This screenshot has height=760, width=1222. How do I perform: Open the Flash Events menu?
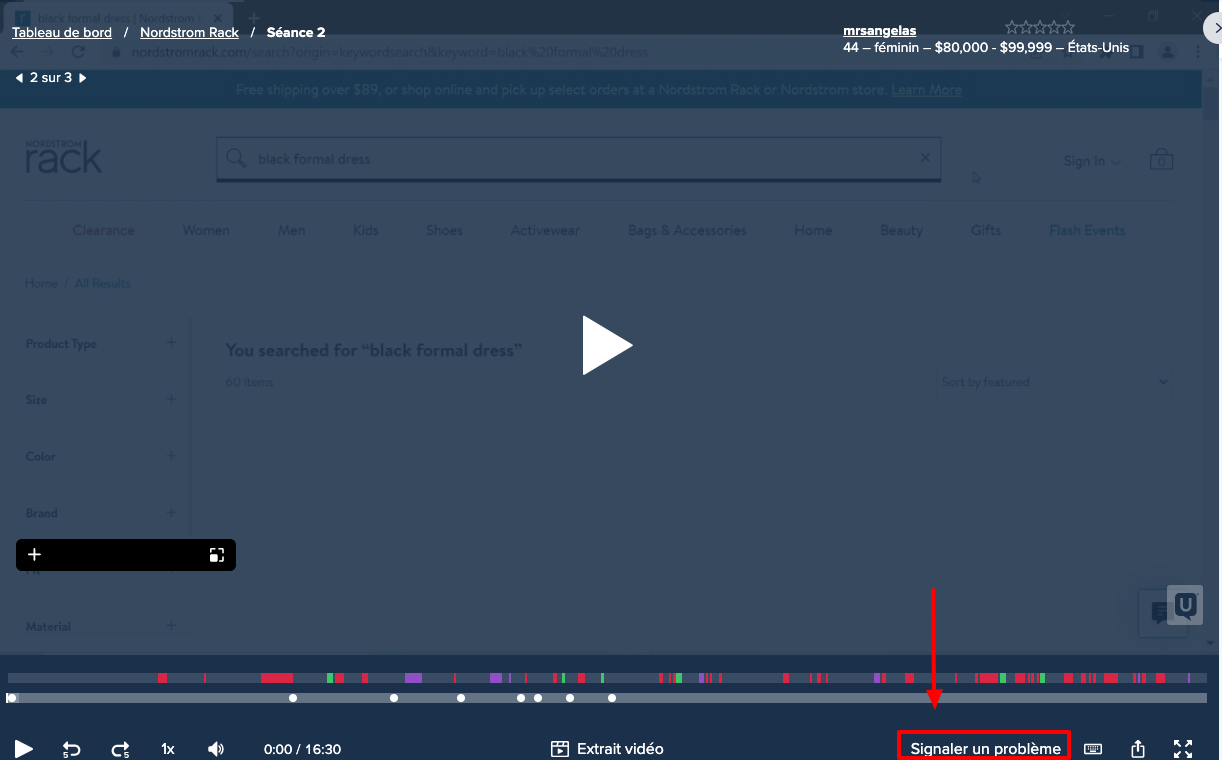click(x=1087, y=230)
